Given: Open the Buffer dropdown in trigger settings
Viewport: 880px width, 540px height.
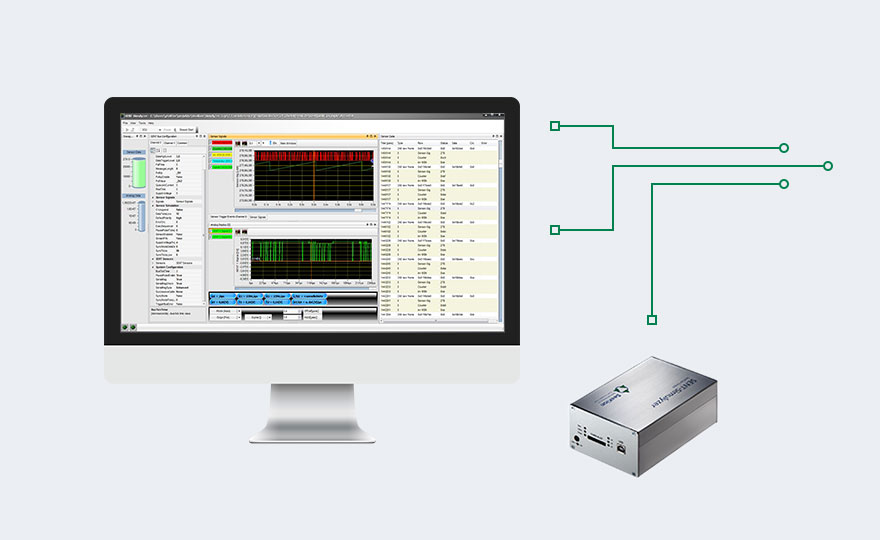Looking at the screenshot, I should [x=259, y=317].
